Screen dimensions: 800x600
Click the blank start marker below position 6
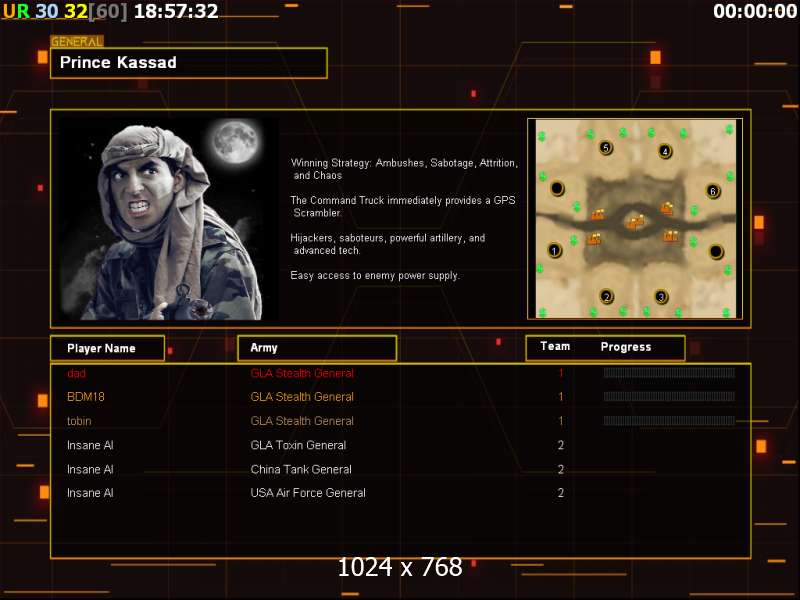(x=716, y=252)
